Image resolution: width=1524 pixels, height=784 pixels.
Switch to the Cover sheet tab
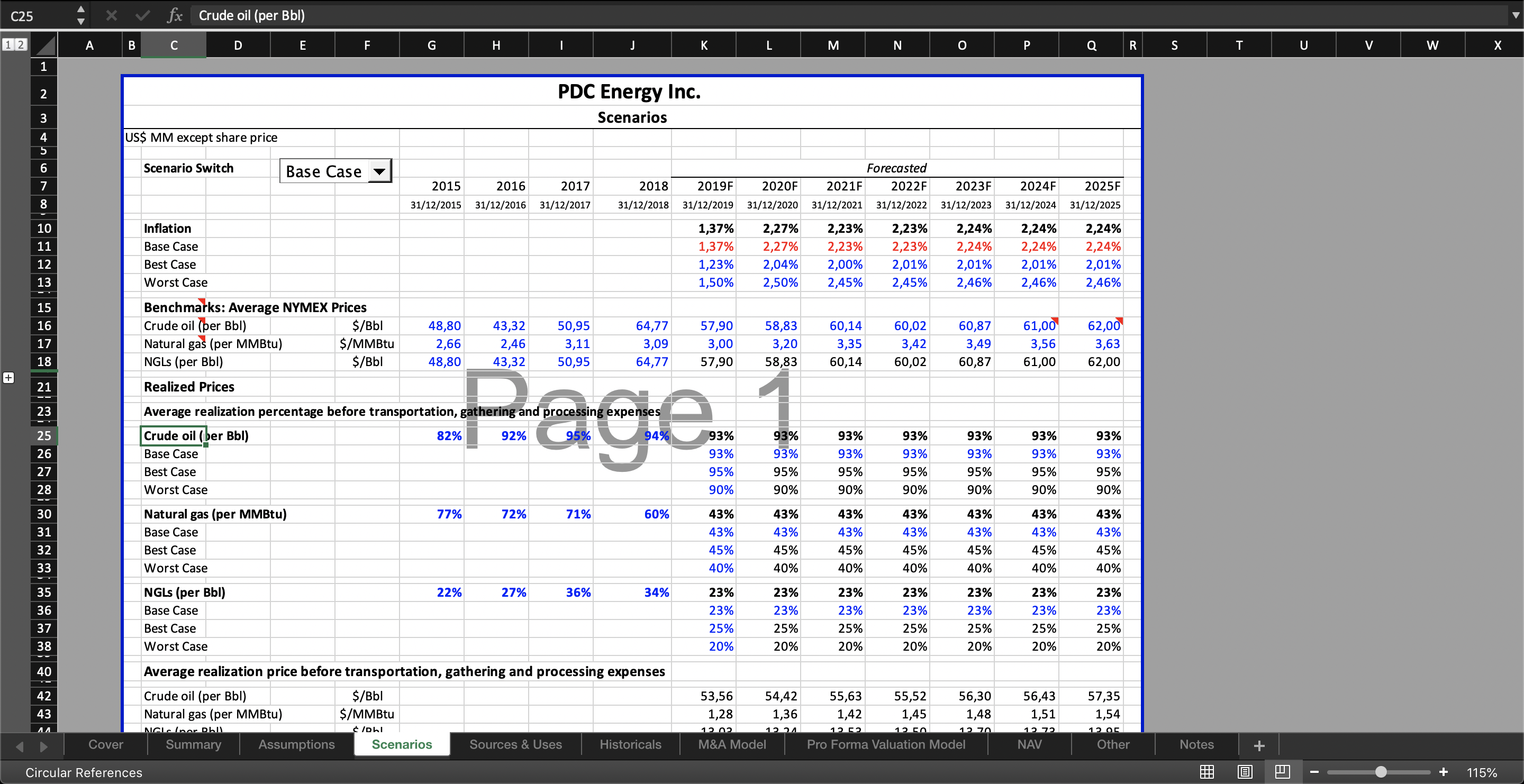pos(106,744)
